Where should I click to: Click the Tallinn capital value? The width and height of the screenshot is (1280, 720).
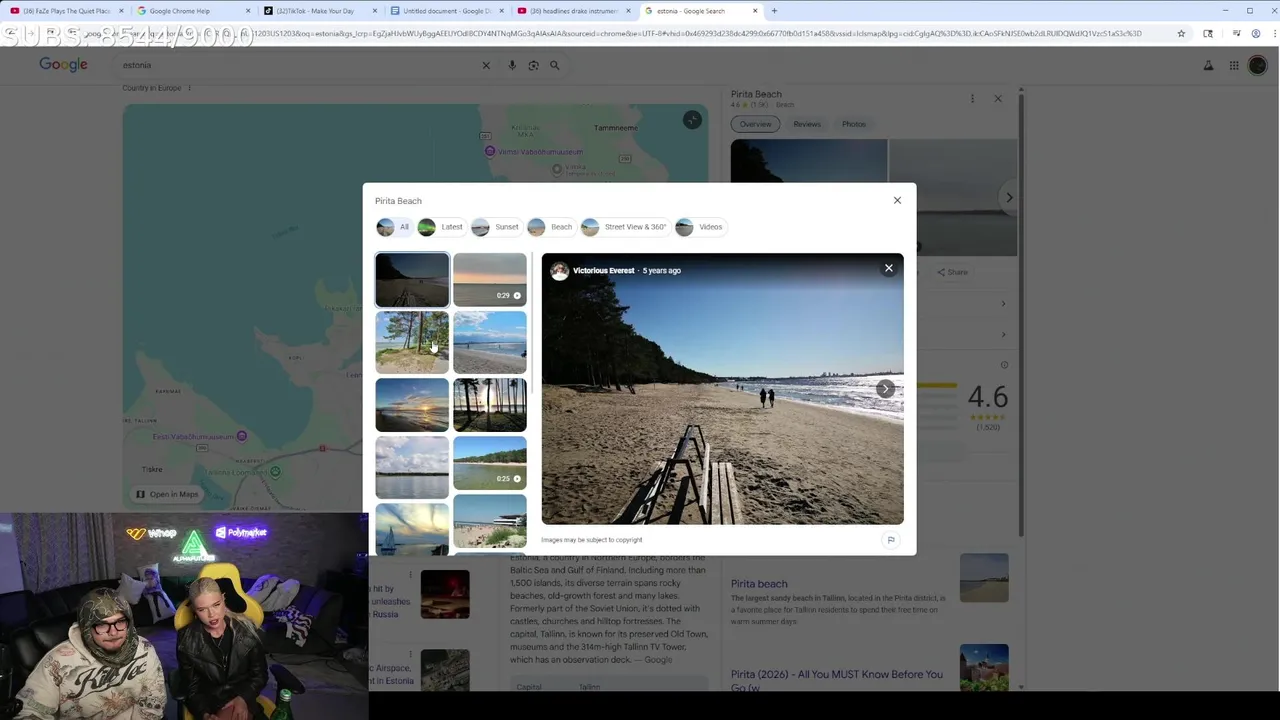589,687
